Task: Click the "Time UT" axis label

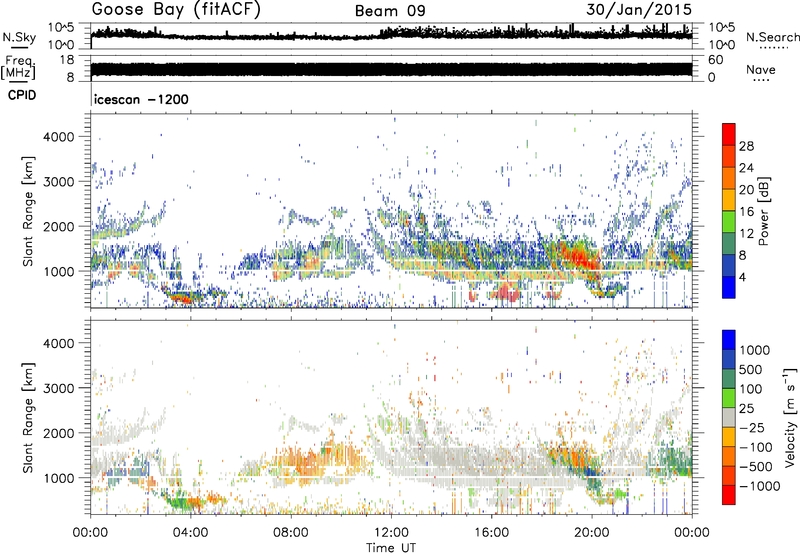Action: pos(391,547)
